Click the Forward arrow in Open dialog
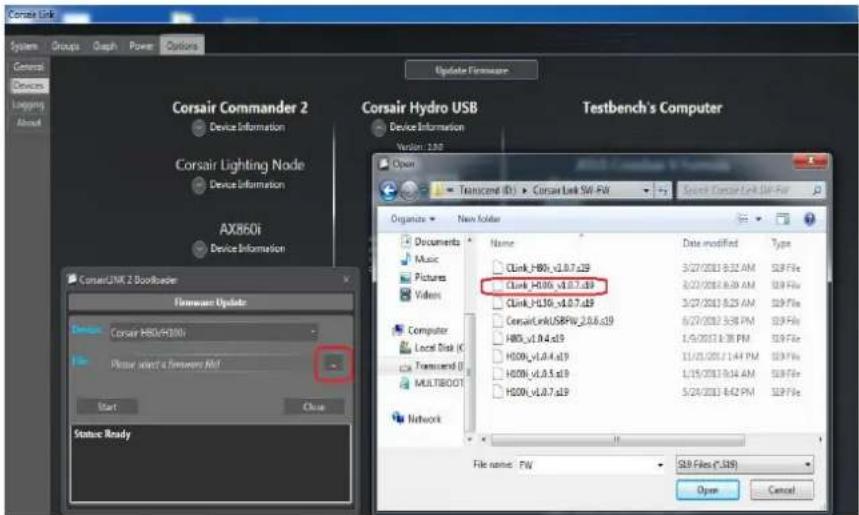The height and width of the screenshot is (515, 859). click(x=409, y=191)
